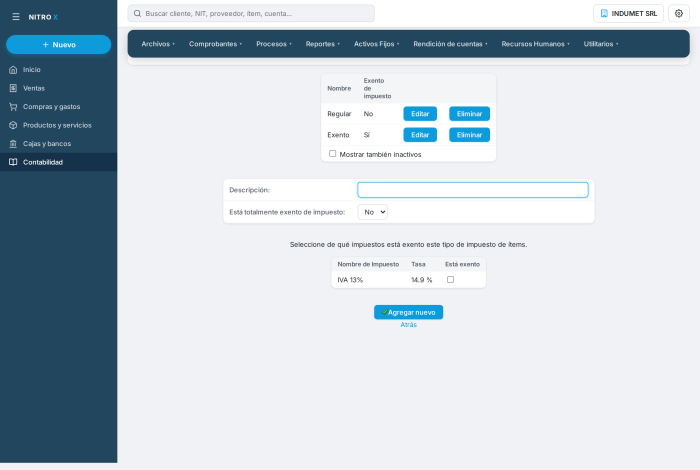Click the NITRO X logo

tap(43, 17)
